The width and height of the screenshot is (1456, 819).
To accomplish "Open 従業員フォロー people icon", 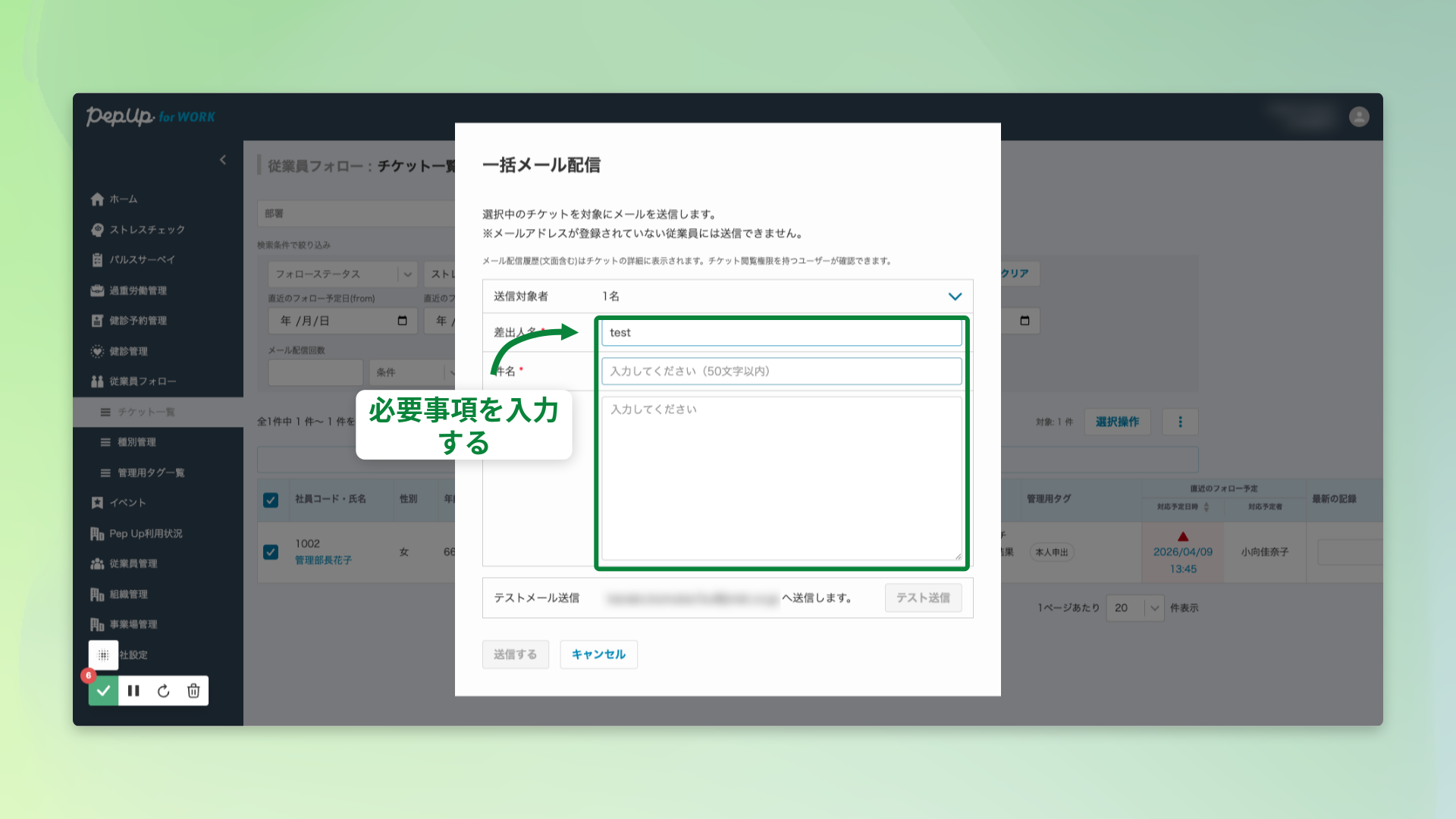I will (97, 381).
